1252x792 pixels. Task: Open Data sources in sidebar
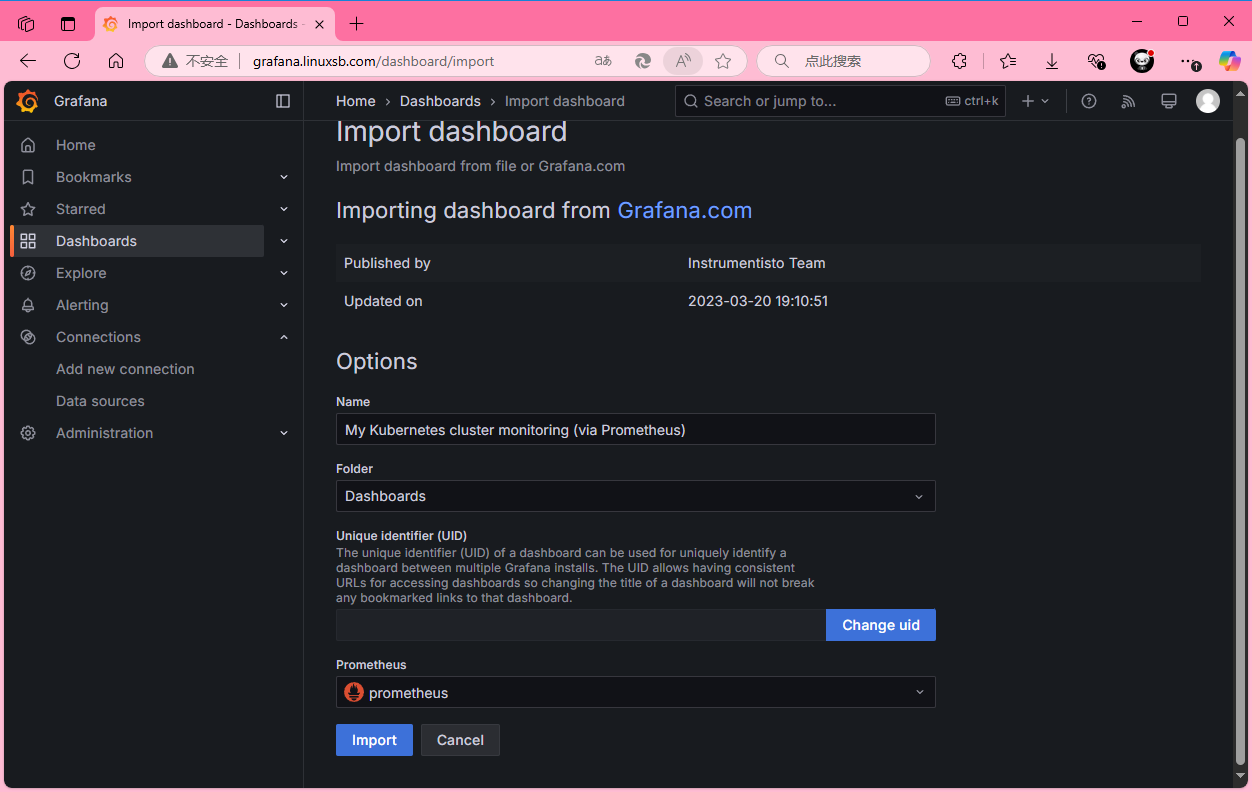[100, 401]
